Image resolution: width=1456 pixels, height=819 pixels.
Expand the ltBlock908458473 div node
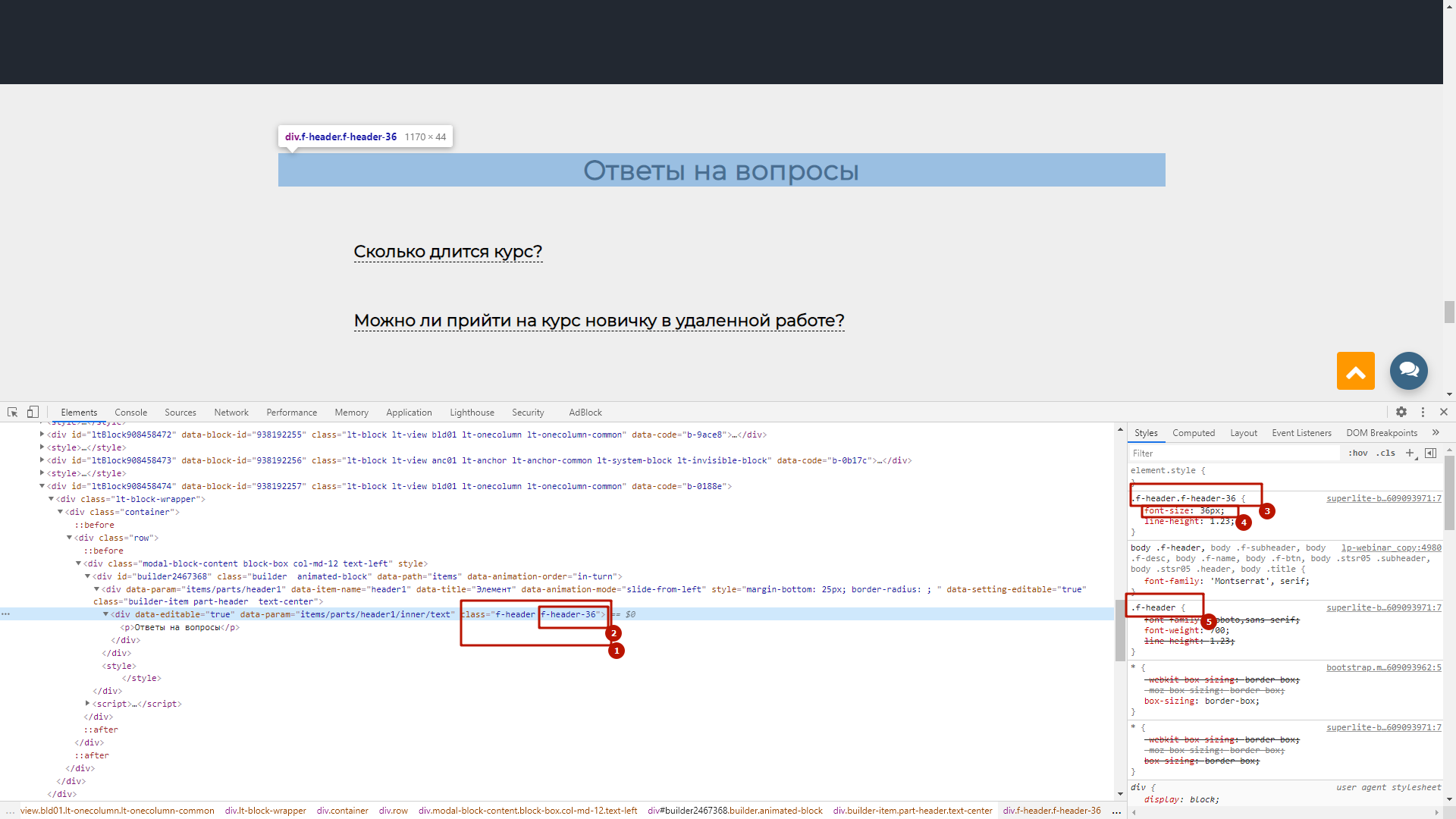coord(42,460)
